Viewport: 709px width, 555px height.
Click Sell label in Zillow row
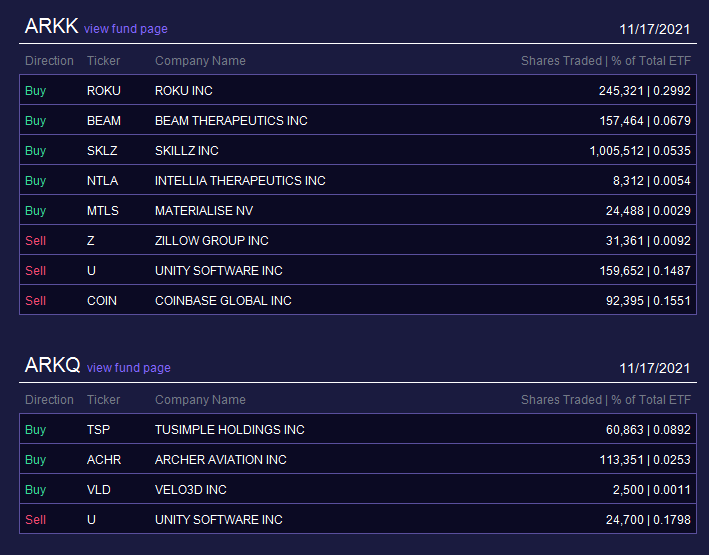[36, 241]
